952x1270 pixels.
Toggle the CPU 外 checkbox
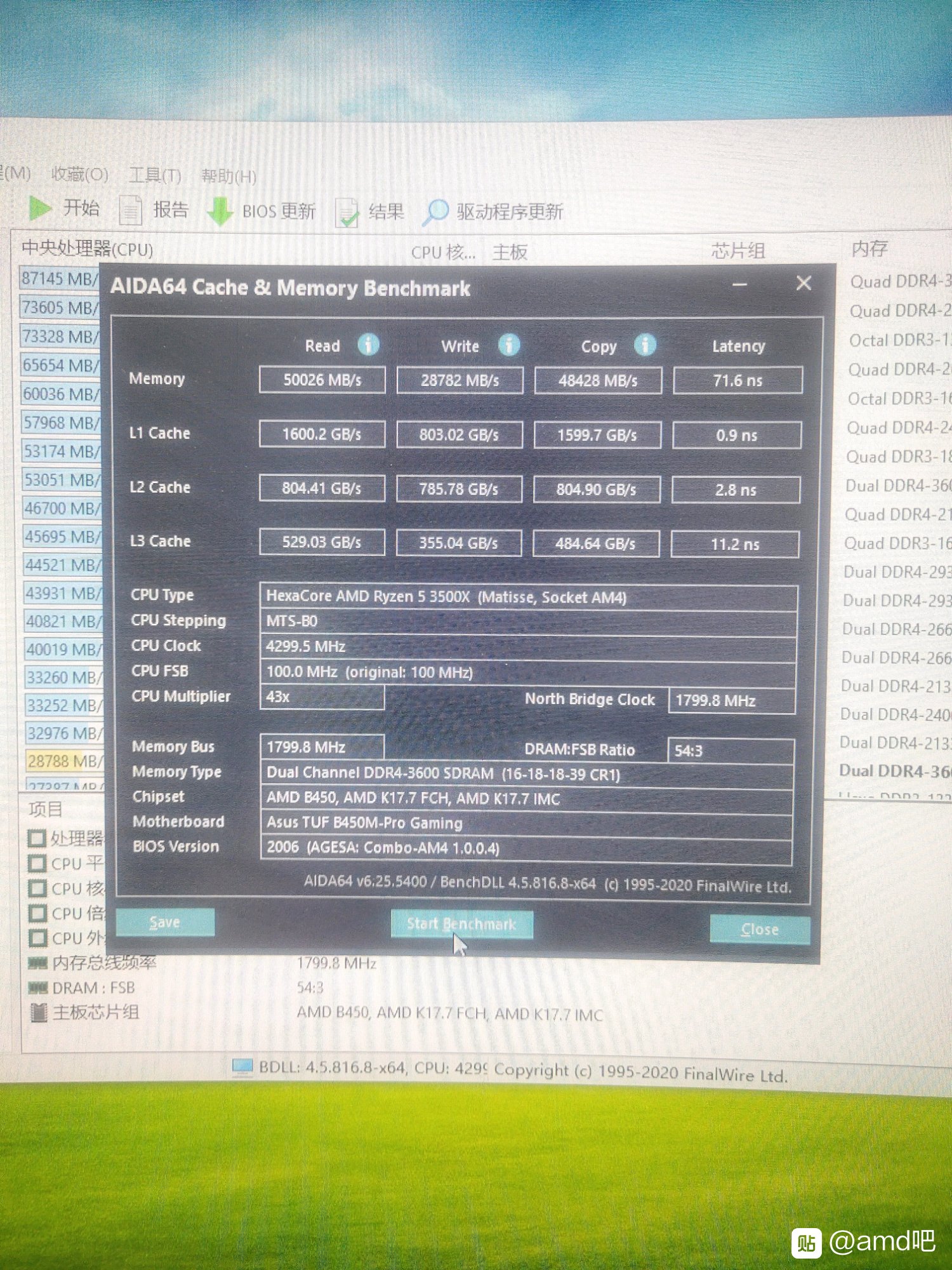click(x=38, y=938)
